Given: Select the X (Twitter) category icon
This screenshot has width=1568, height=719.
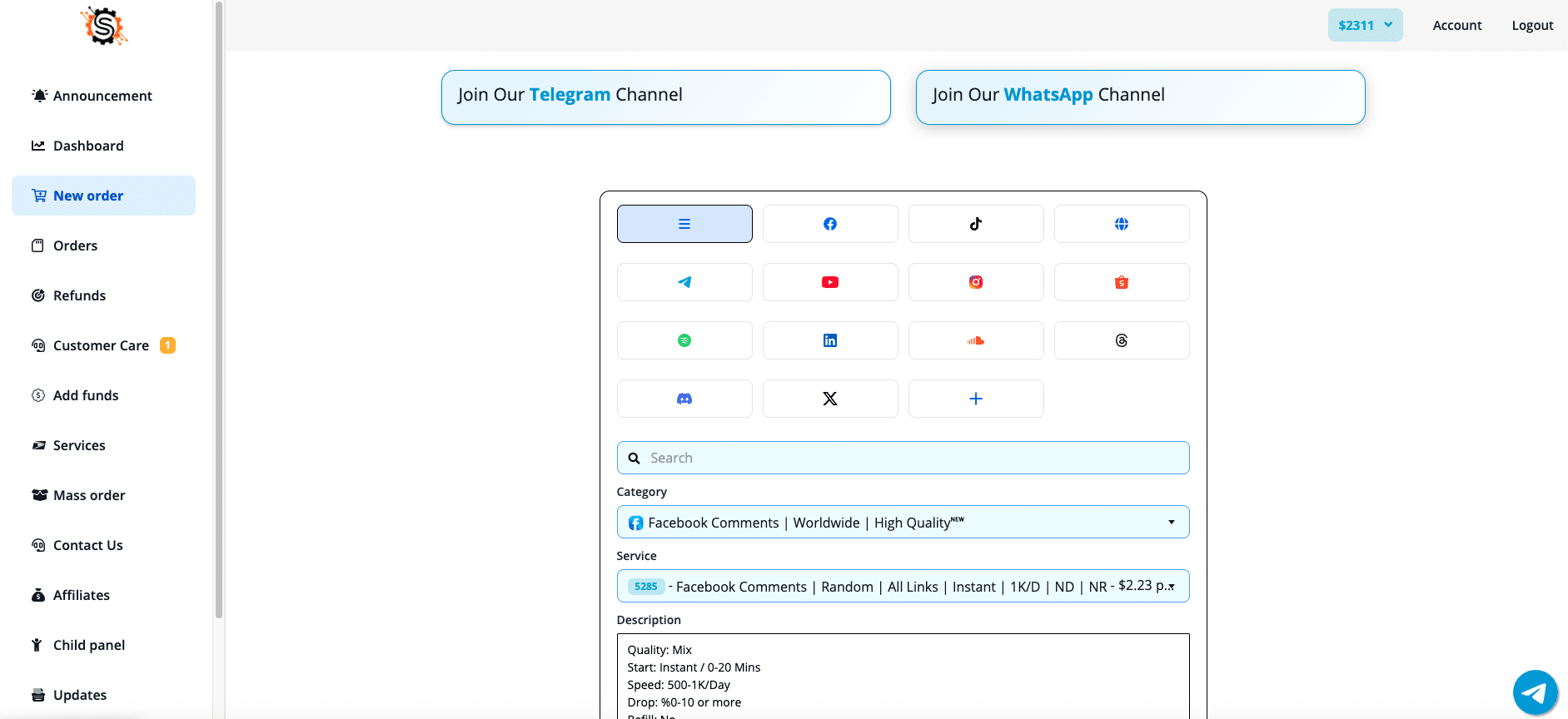Looking at the screenshot, I should tap(829, 399).
